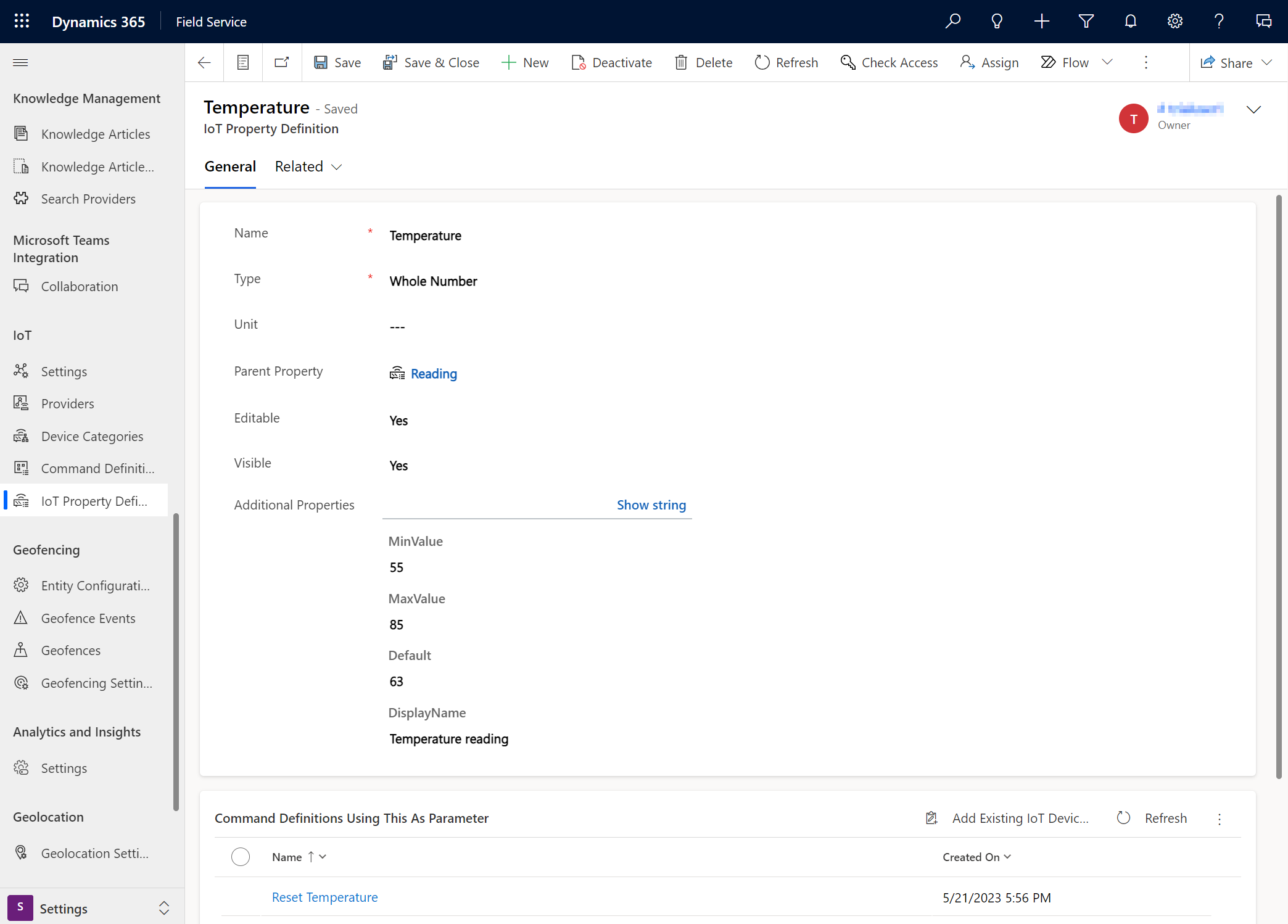The image size is (1288, 924).
Task: Click Show string additional properties button
Action: (651, 504)
